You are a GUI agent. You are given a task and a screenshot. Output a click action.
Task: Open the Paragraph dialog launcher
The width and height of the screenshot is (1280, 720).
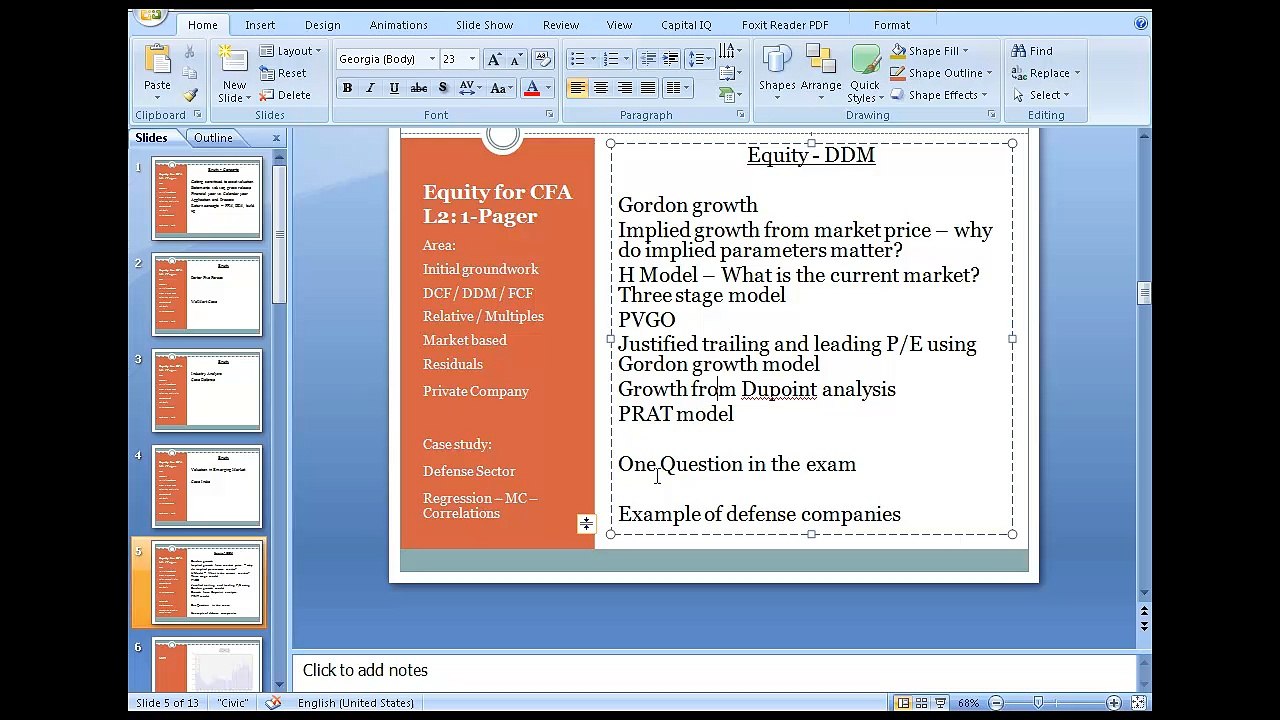click(x=740, y=115)
